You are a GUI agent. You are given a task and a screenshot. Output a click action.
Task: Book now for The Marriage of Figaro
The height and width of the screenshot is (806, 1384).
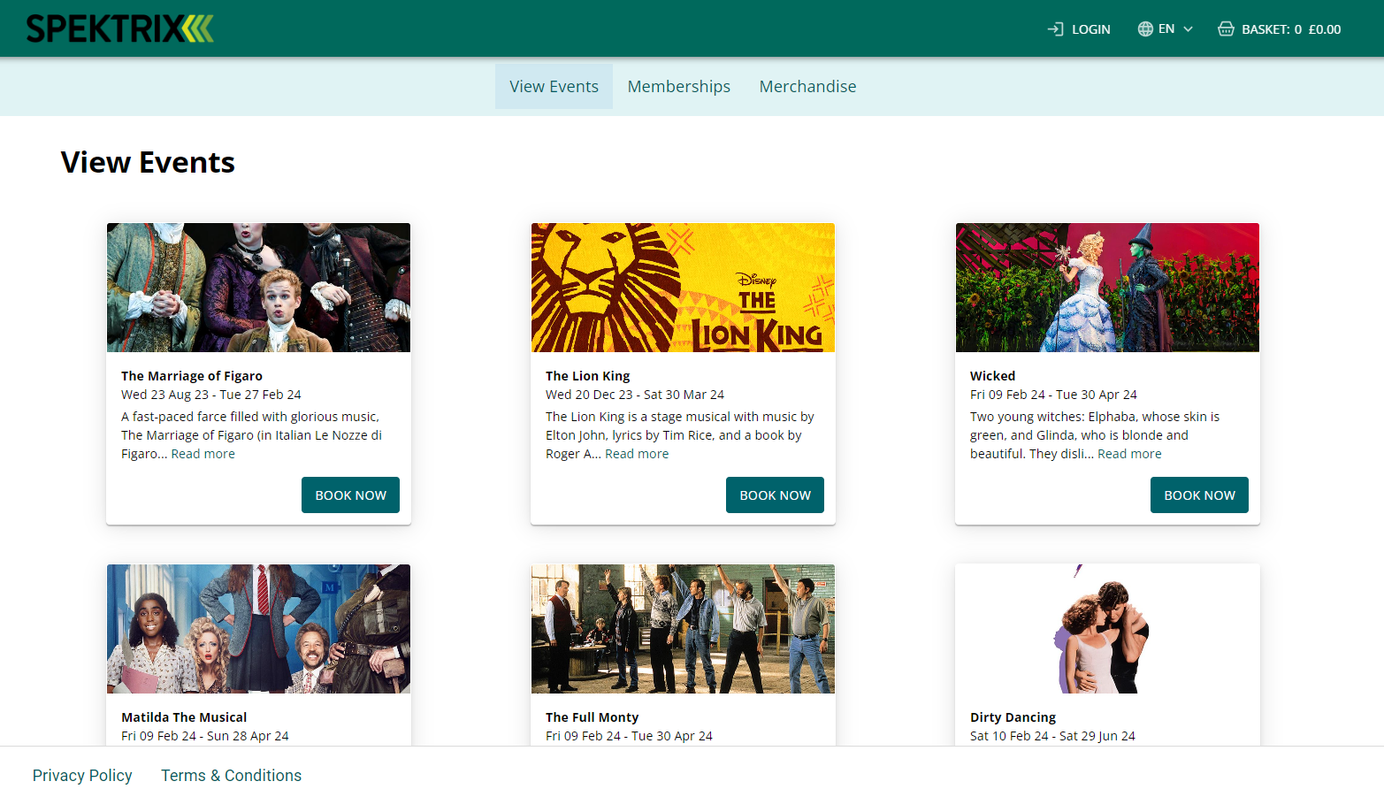point(351,495)
